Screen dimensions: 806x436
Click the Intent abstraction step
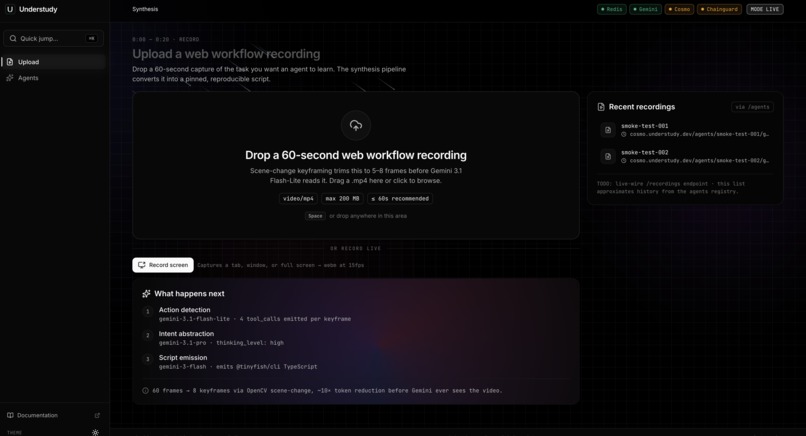pyautogui.click(x=213, y=338)
